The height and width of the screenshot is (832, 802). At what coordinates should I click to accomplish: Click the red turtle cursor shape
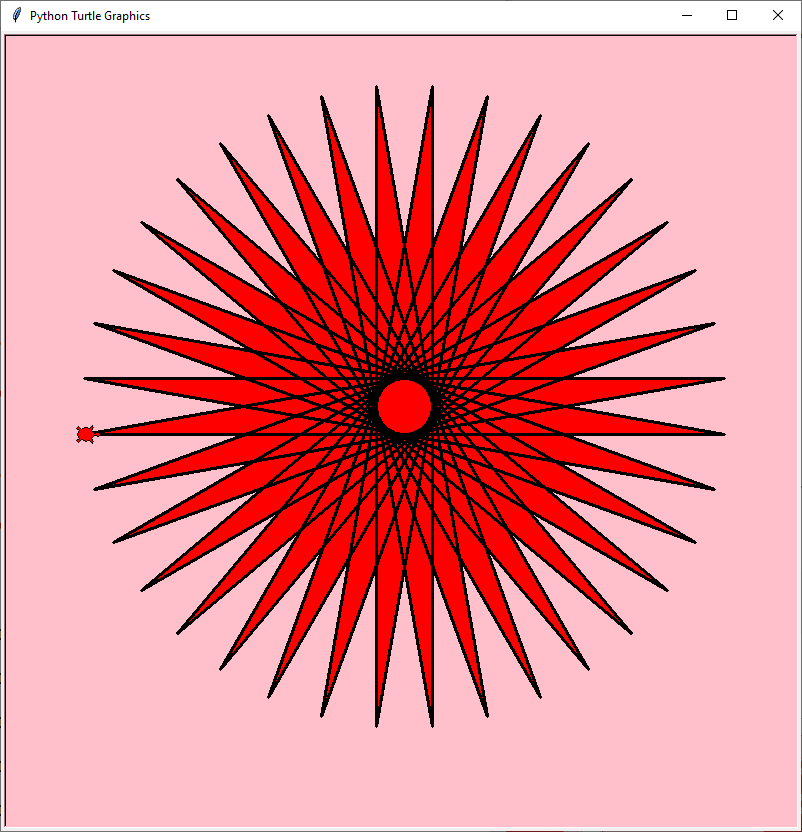coord(86,434)
